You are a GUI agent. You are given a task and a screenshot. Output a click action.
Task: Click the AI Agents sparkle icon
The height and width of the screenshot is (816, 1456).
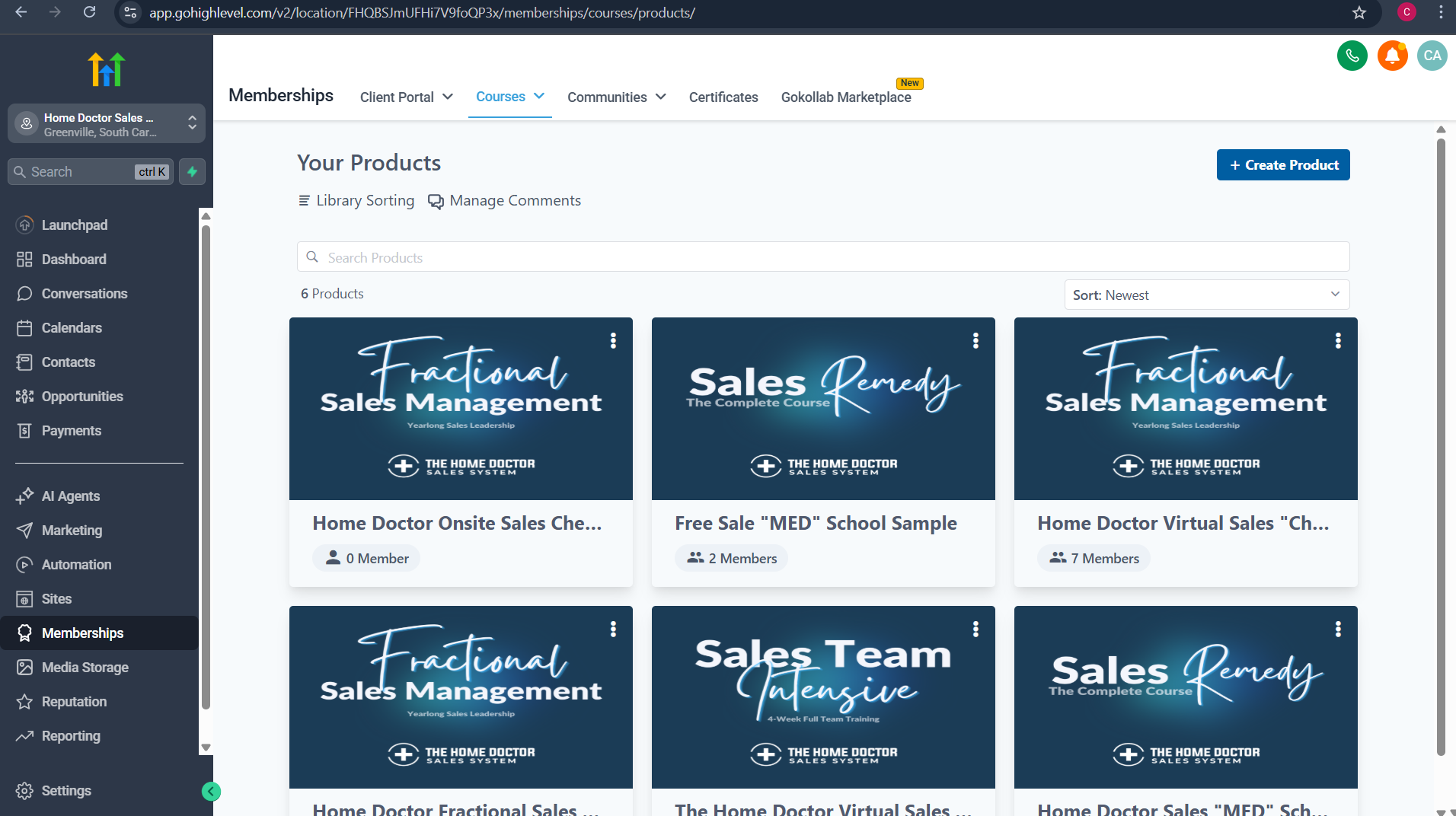point(25,496)
